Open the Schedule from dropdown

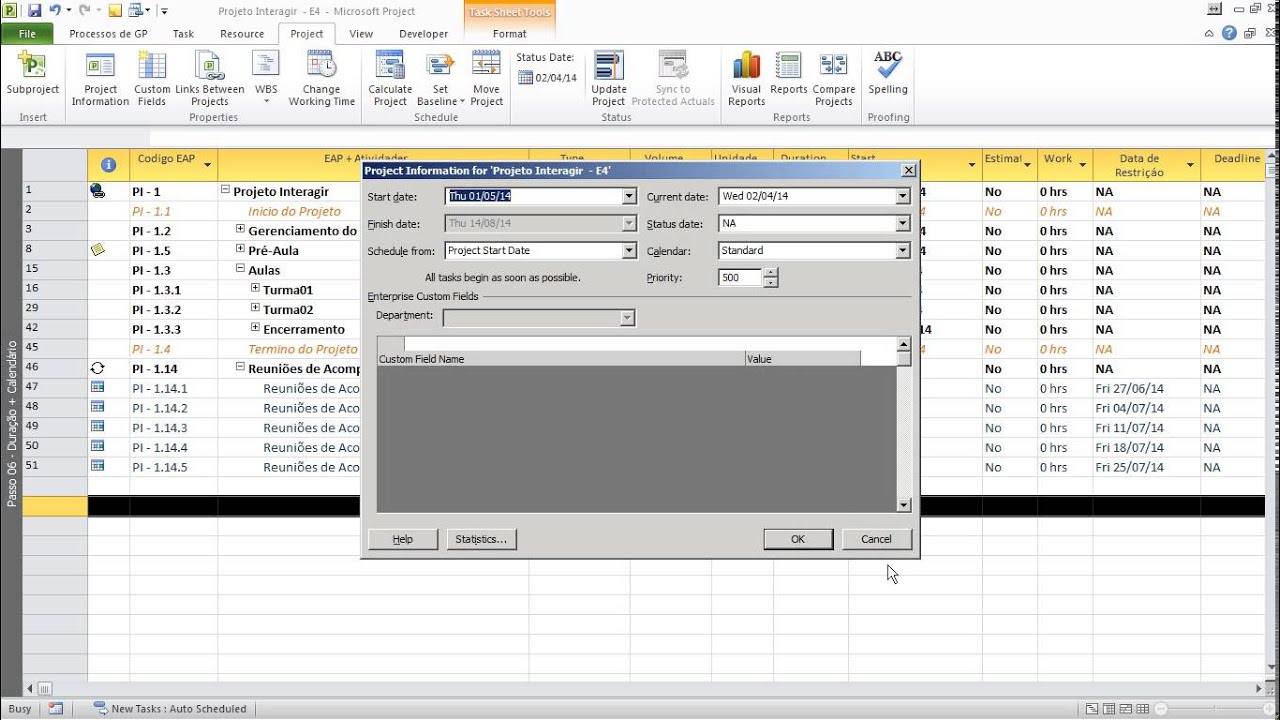(629, 251)
